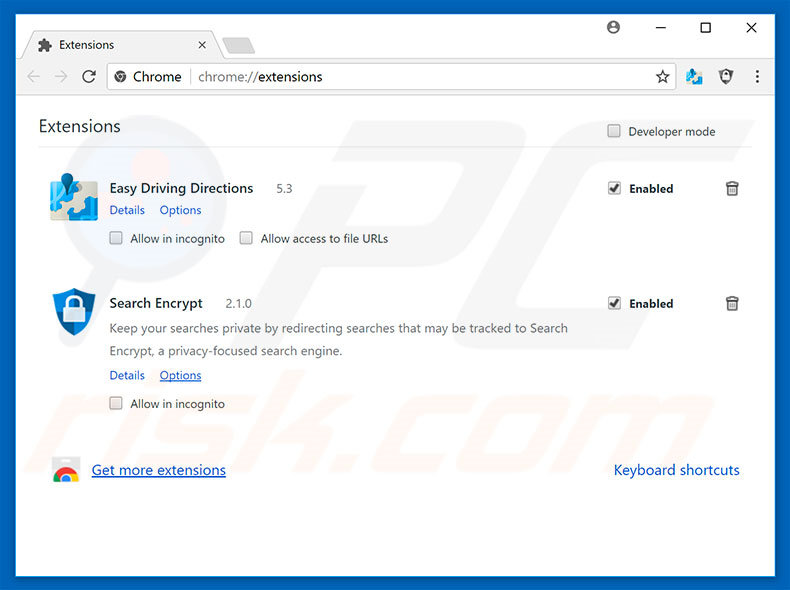Open the user profile icon
This screenshot has height=590, width=790.
[613, 27]
